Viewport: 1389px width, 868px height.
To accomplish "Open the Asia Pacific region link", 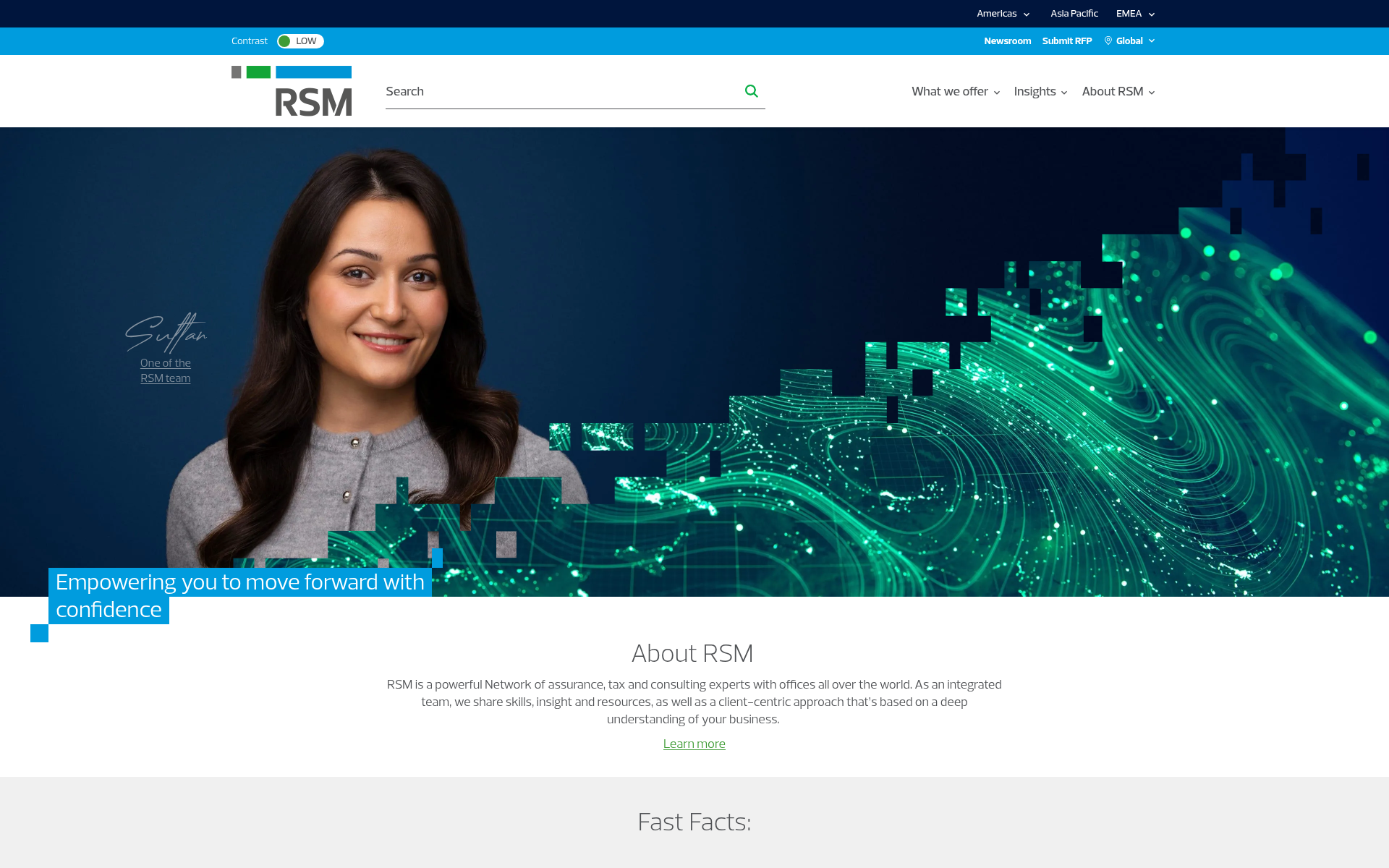I will click(x=1074, y=14).
